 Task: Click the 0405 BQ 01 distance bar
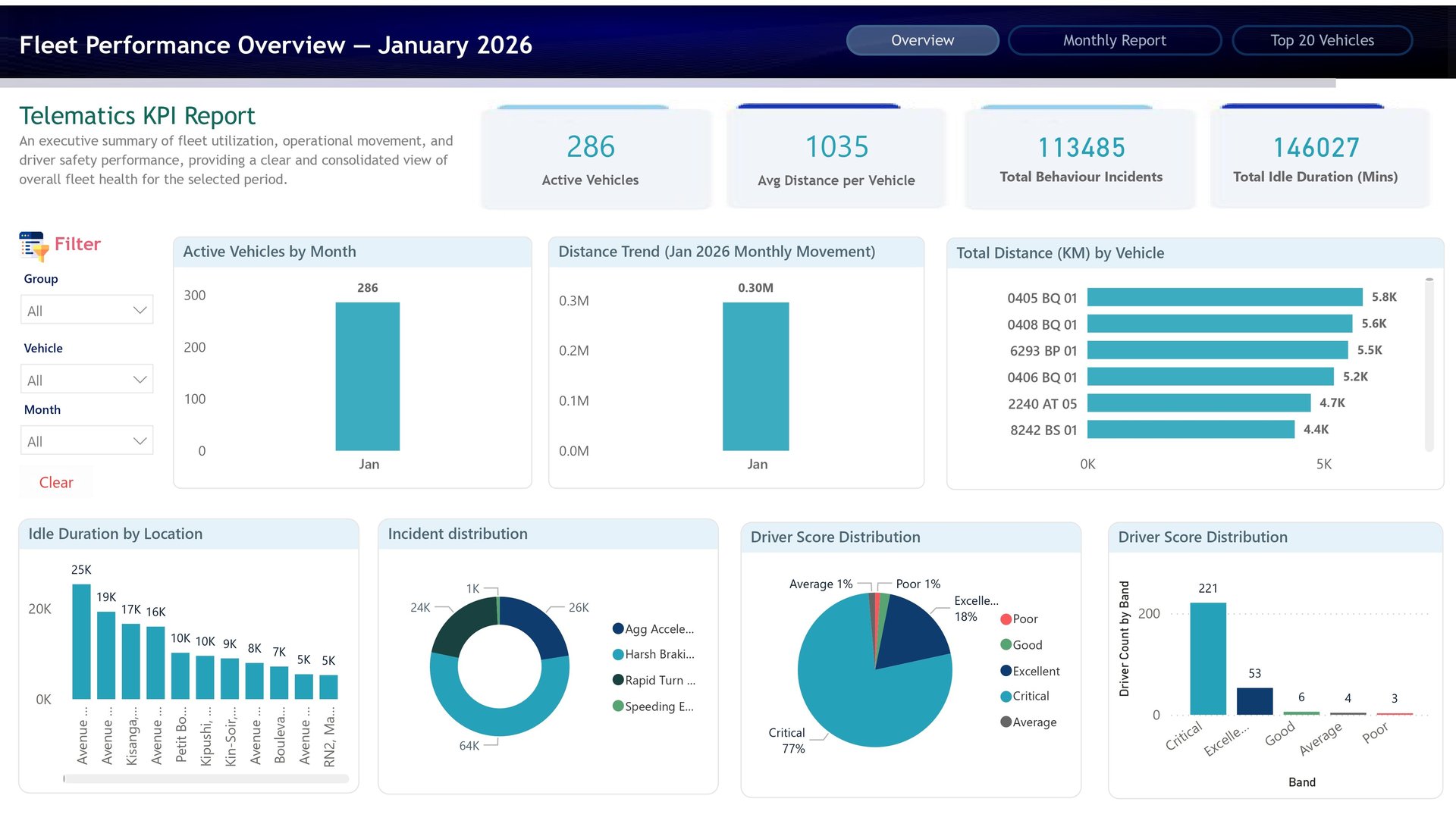pos(1224,297)
